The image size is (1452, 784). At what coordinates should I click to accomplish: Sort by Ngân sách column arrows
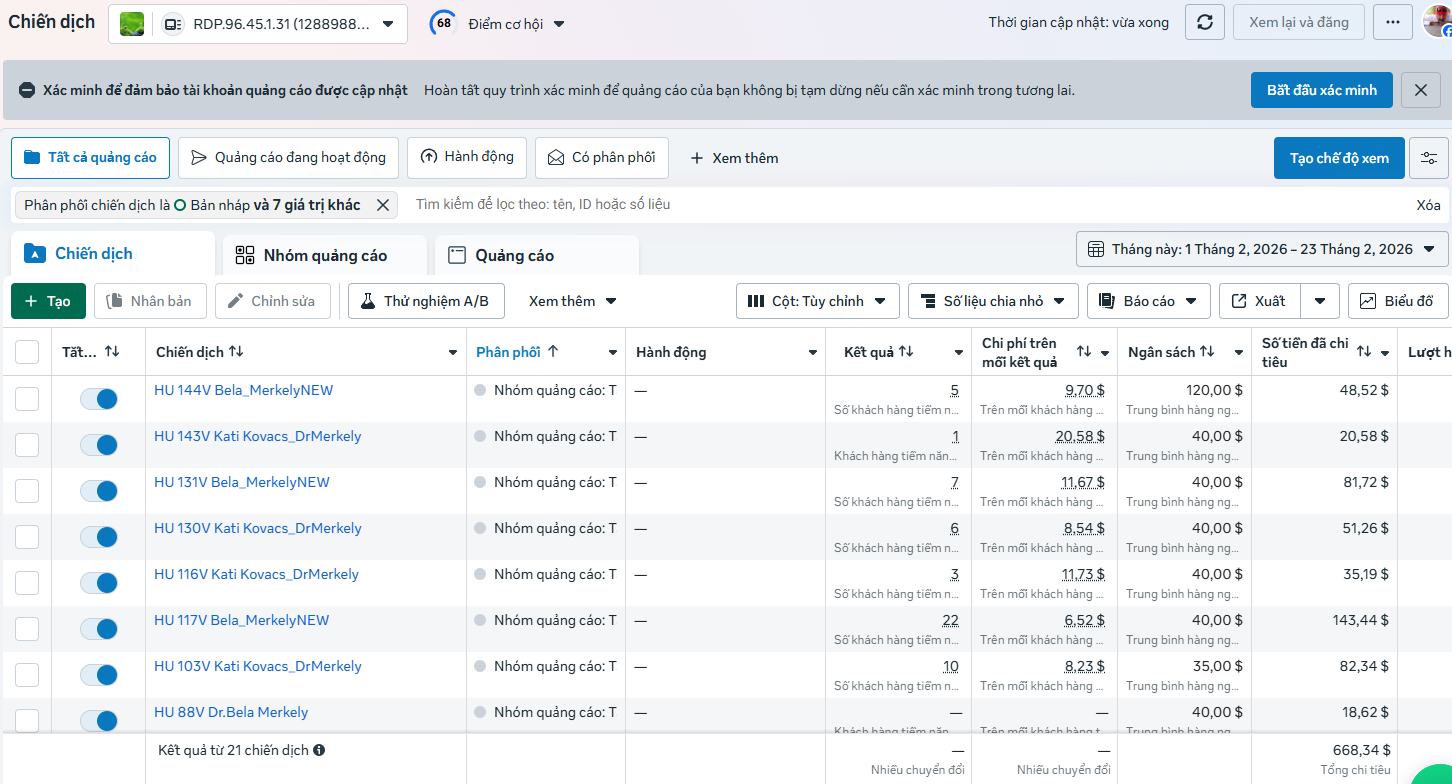1207,352
